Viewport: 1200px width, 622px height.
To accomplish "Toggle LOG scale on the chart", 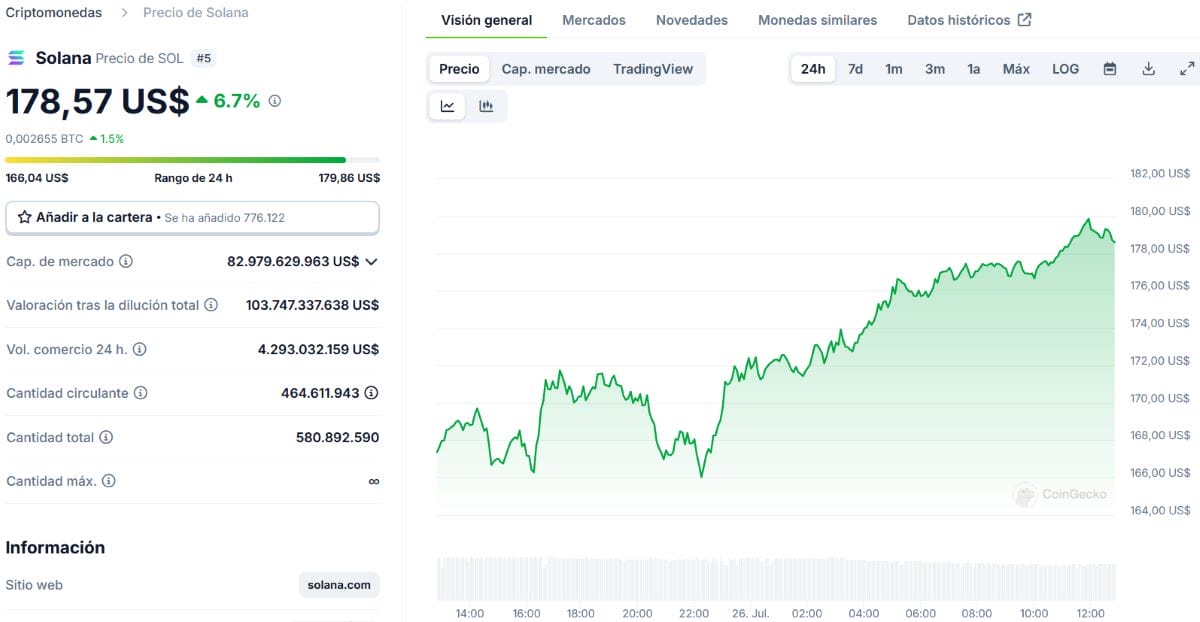I will 1065,69.
